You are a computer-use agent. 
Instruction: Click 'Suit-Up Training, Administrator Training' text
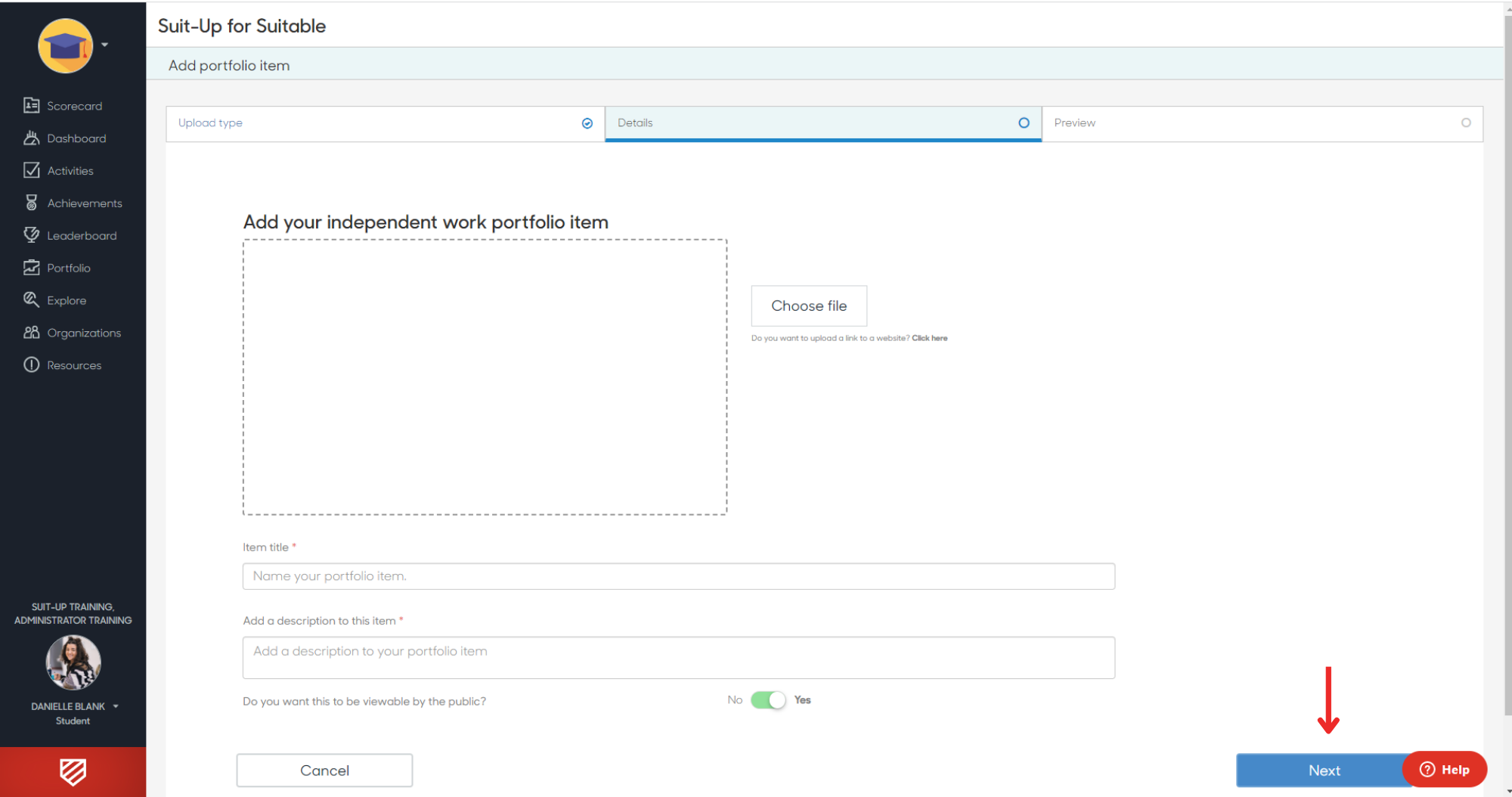(x=73, y=613)
